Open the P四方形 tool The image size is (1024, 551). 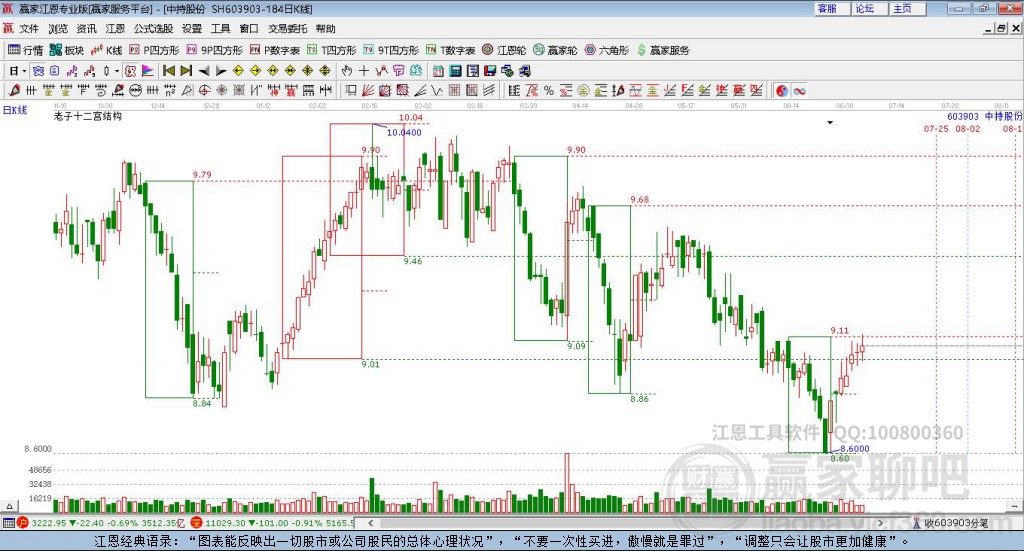point(154,50)
